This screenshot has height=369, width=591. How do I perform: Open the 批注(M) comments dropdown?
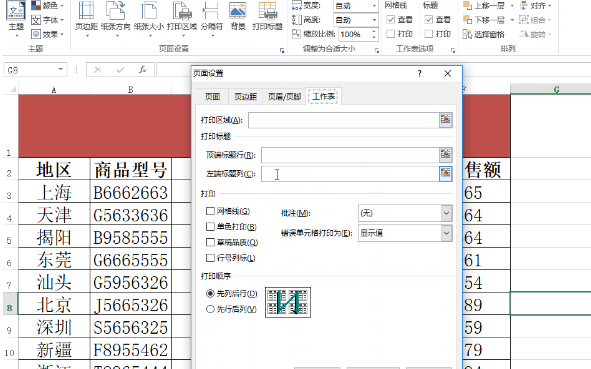(x=446, y=213)
